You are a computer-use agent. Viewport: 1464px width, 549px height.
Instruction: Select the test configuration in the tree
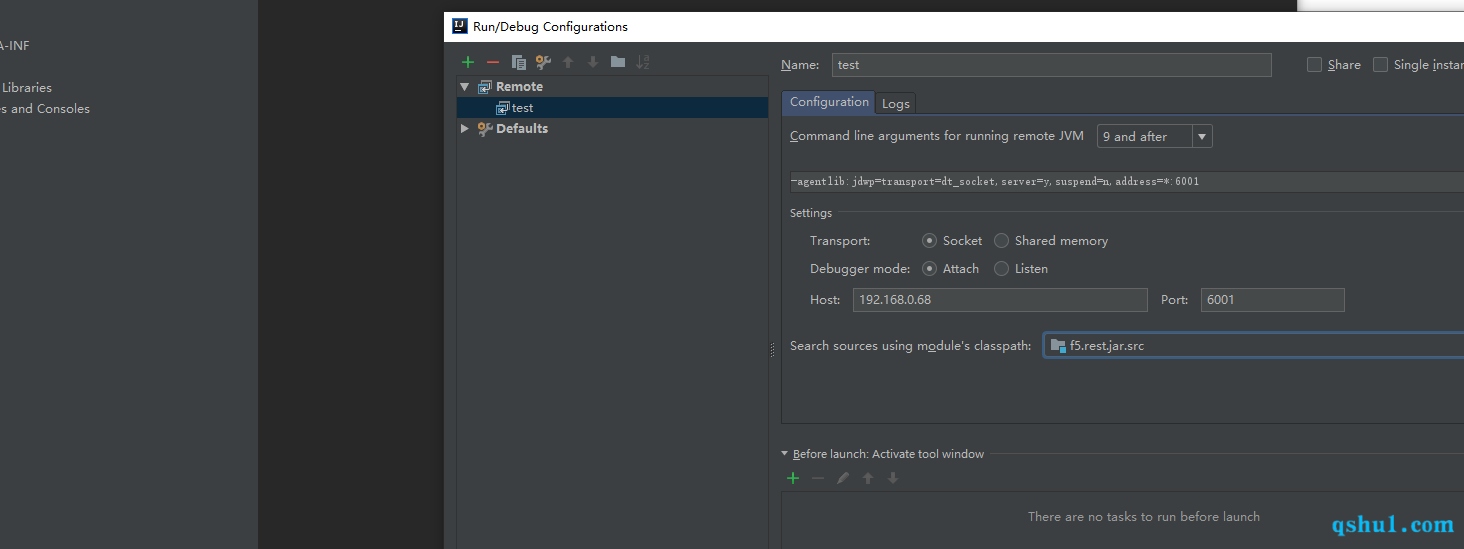[x=613, y=108]
